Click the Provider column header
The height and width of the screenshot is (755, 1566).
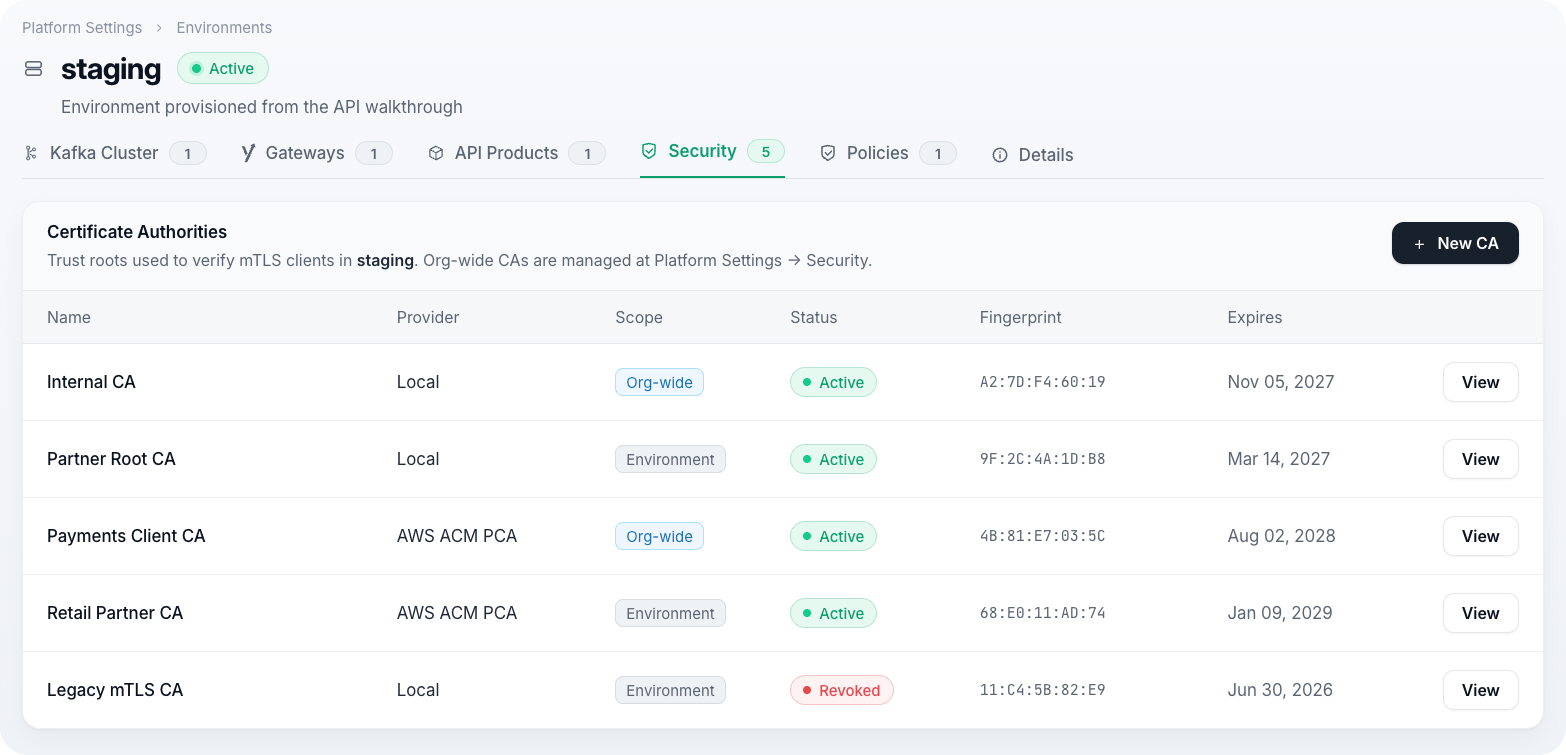[428, 317]
